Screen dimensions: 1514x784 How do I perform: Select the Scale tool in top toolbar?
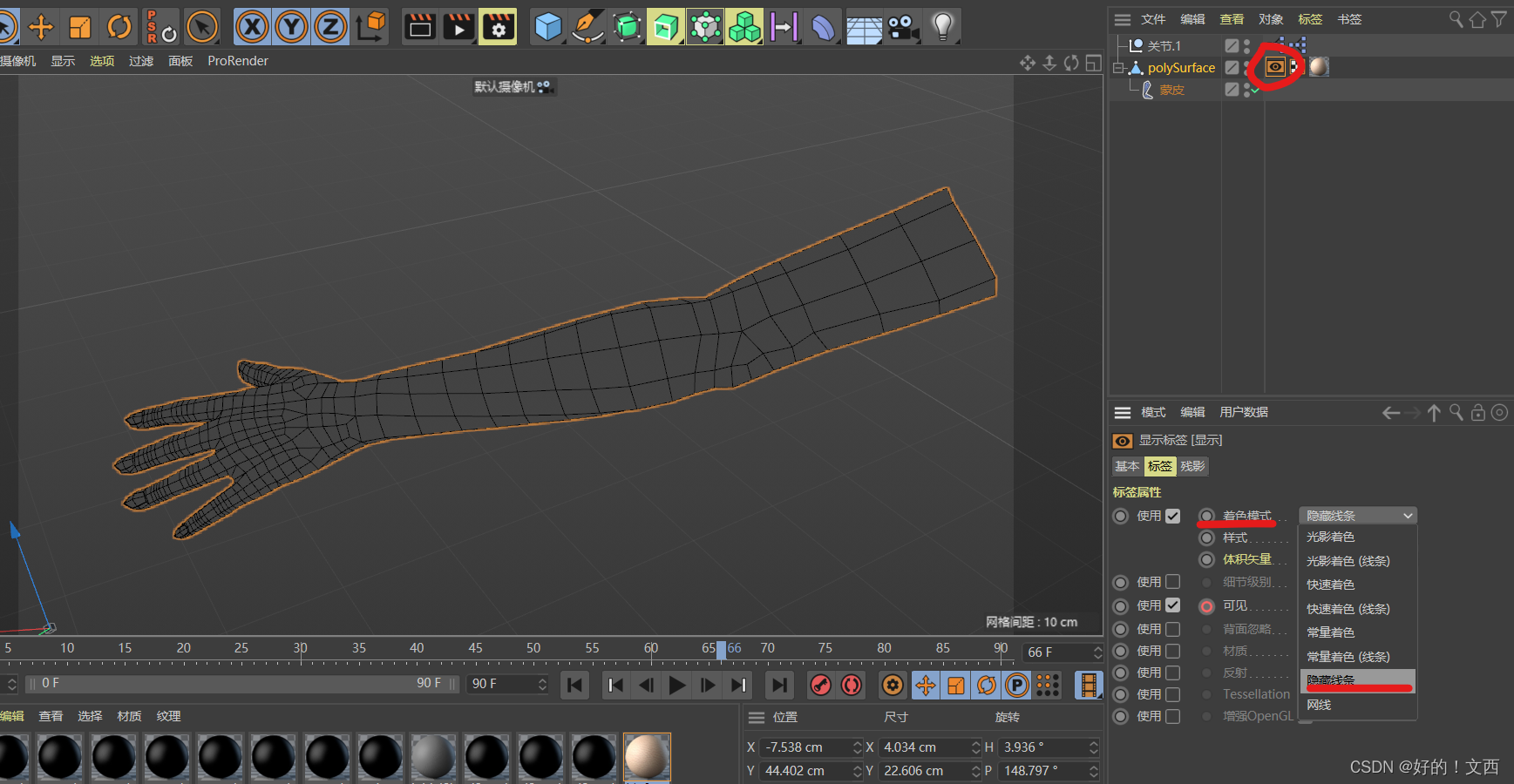pyautogui.click(x=79, y=27)
